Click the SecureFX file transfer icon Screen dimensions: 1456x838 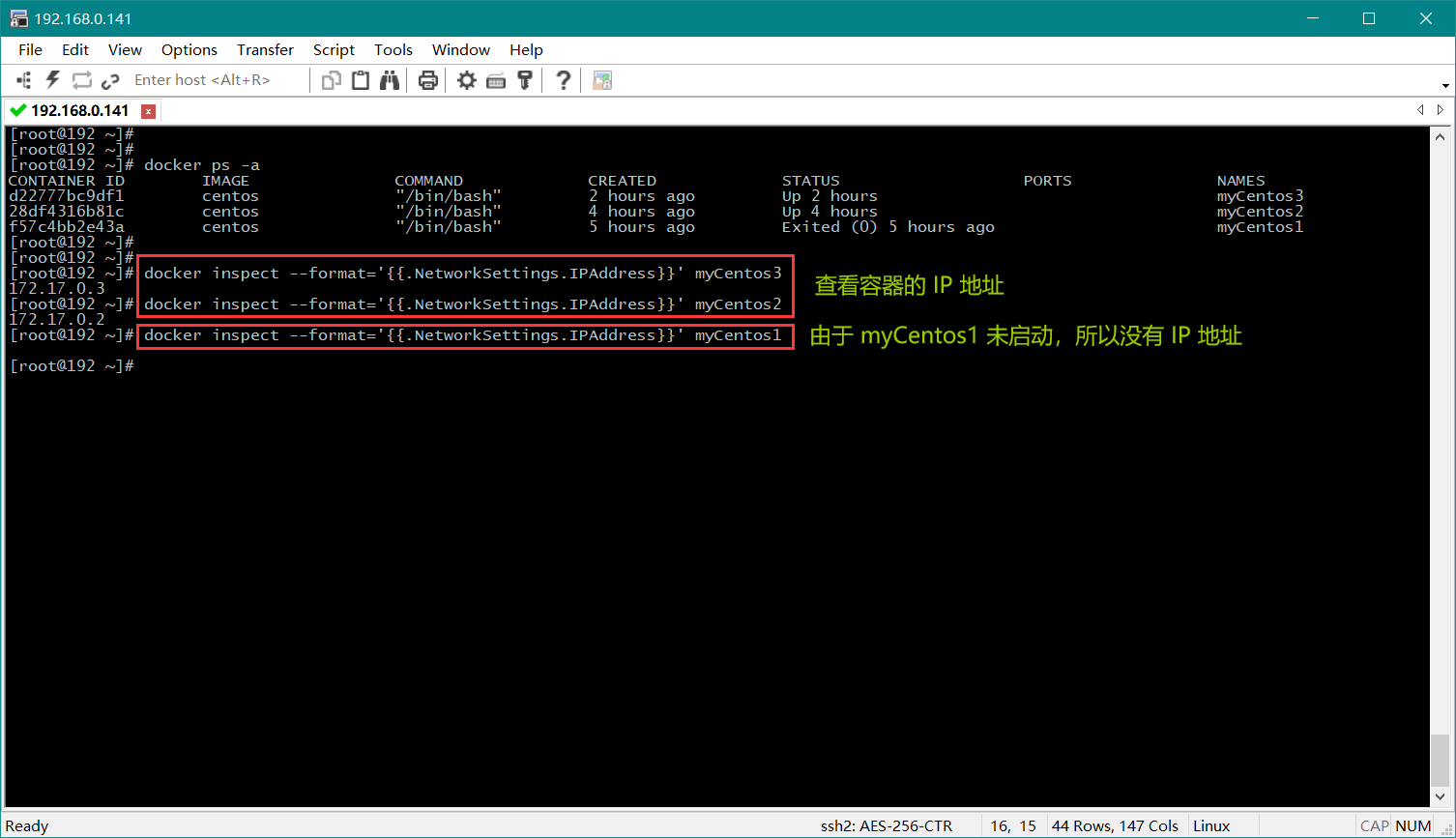point(602,80)
